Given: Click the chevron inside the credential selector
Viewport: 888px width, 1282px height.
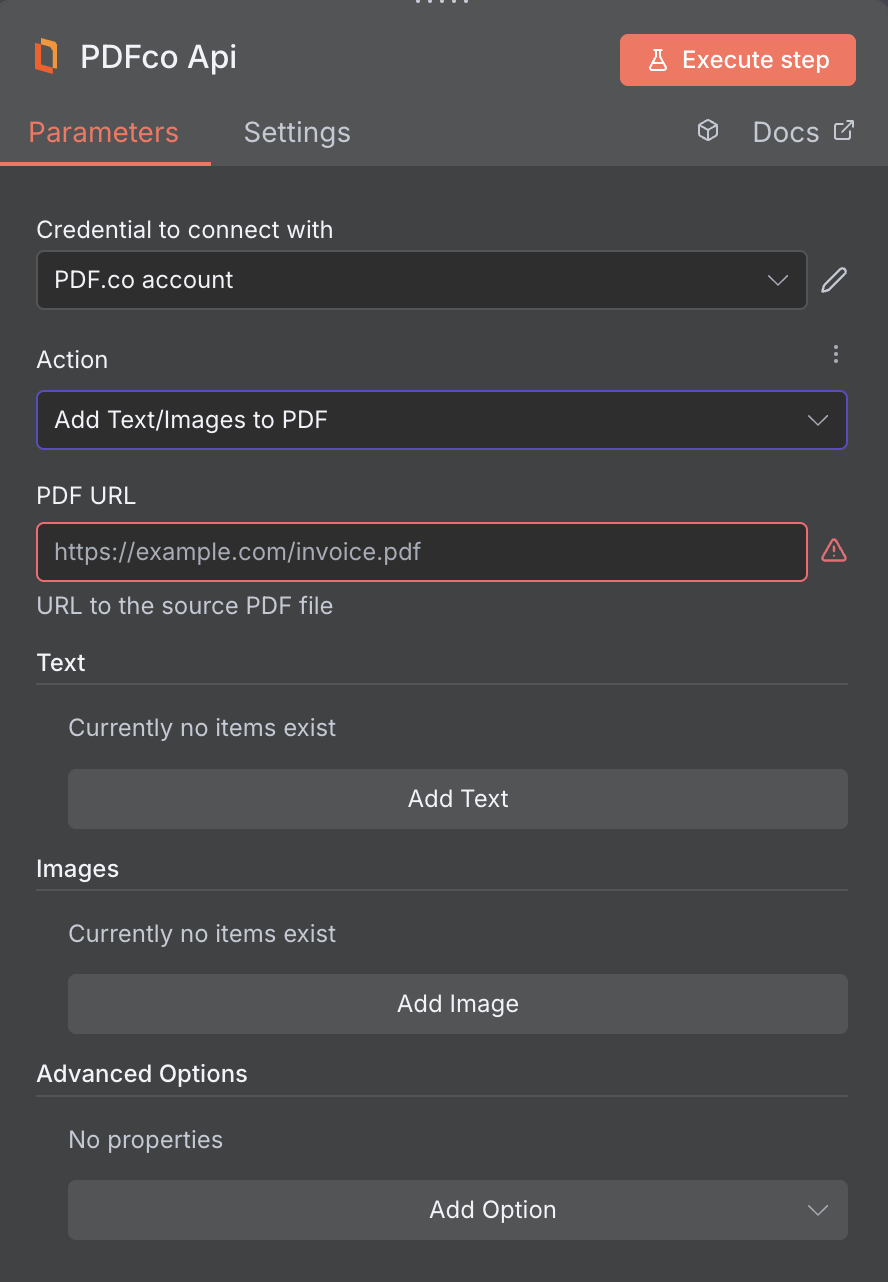Looking at the screenshot, I should click(x=778, y=280).
